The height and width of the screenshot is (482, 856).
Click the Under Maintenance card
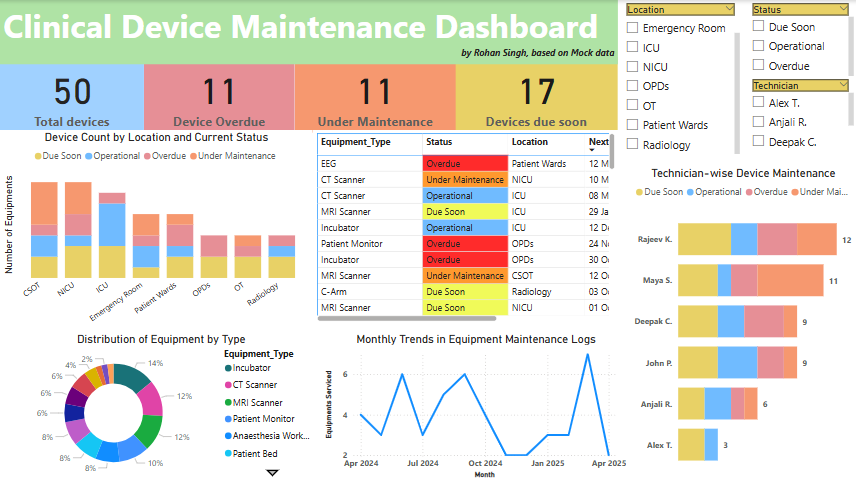coord(375,97)
